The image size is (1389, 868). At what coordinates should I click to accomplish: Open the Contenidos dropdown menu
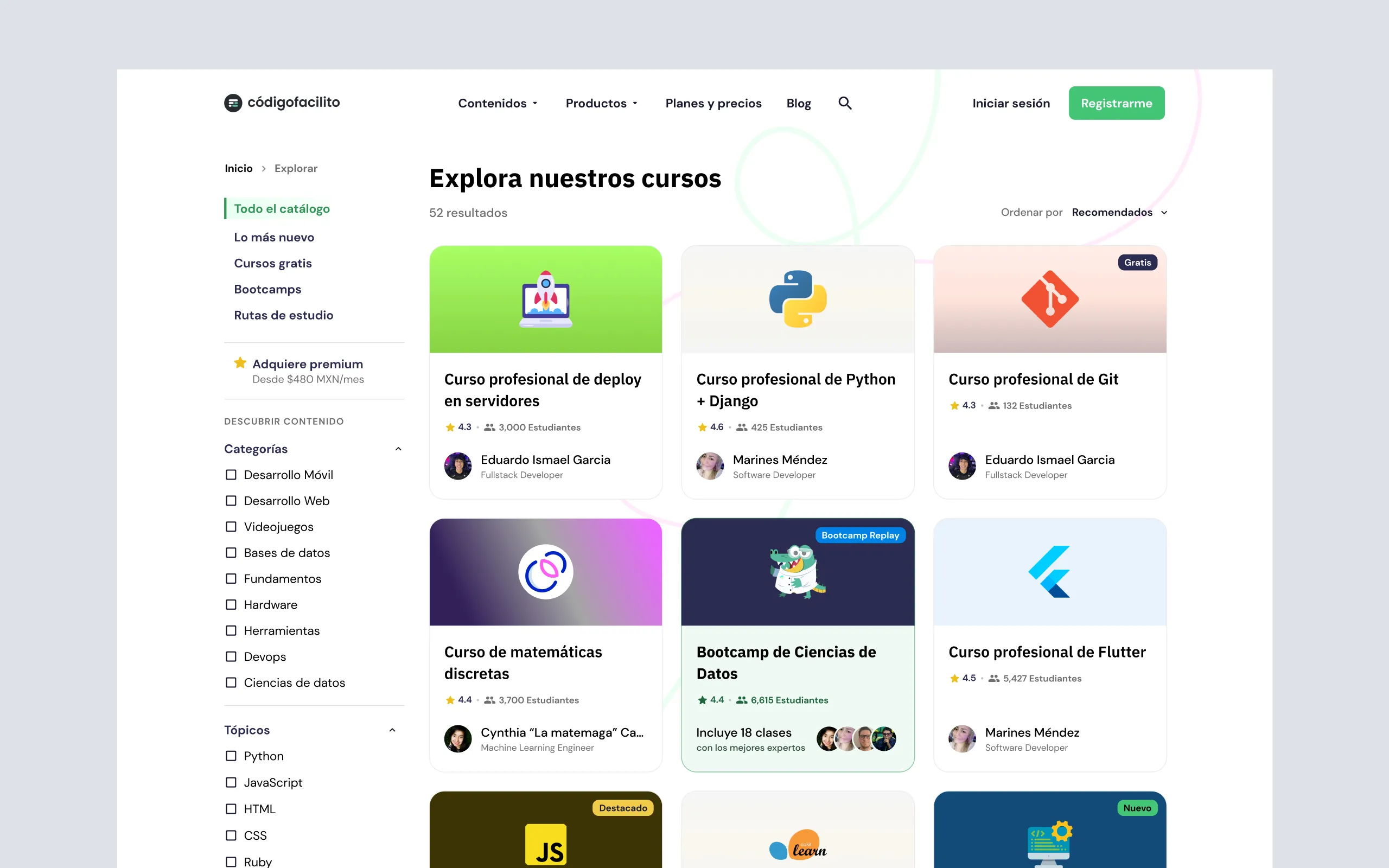(x=498, y=103)
